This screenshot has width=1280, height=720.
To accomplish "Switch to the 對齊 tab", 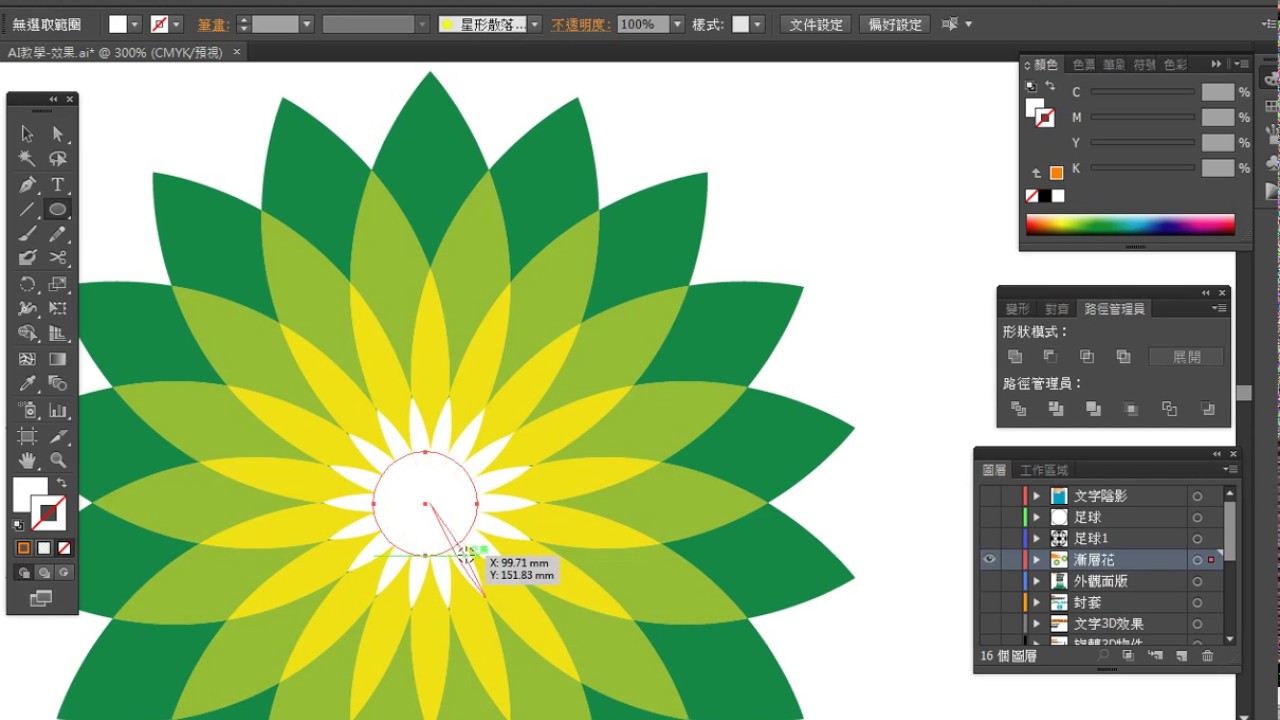I will pyautogui.click(x=1056, y=309).
